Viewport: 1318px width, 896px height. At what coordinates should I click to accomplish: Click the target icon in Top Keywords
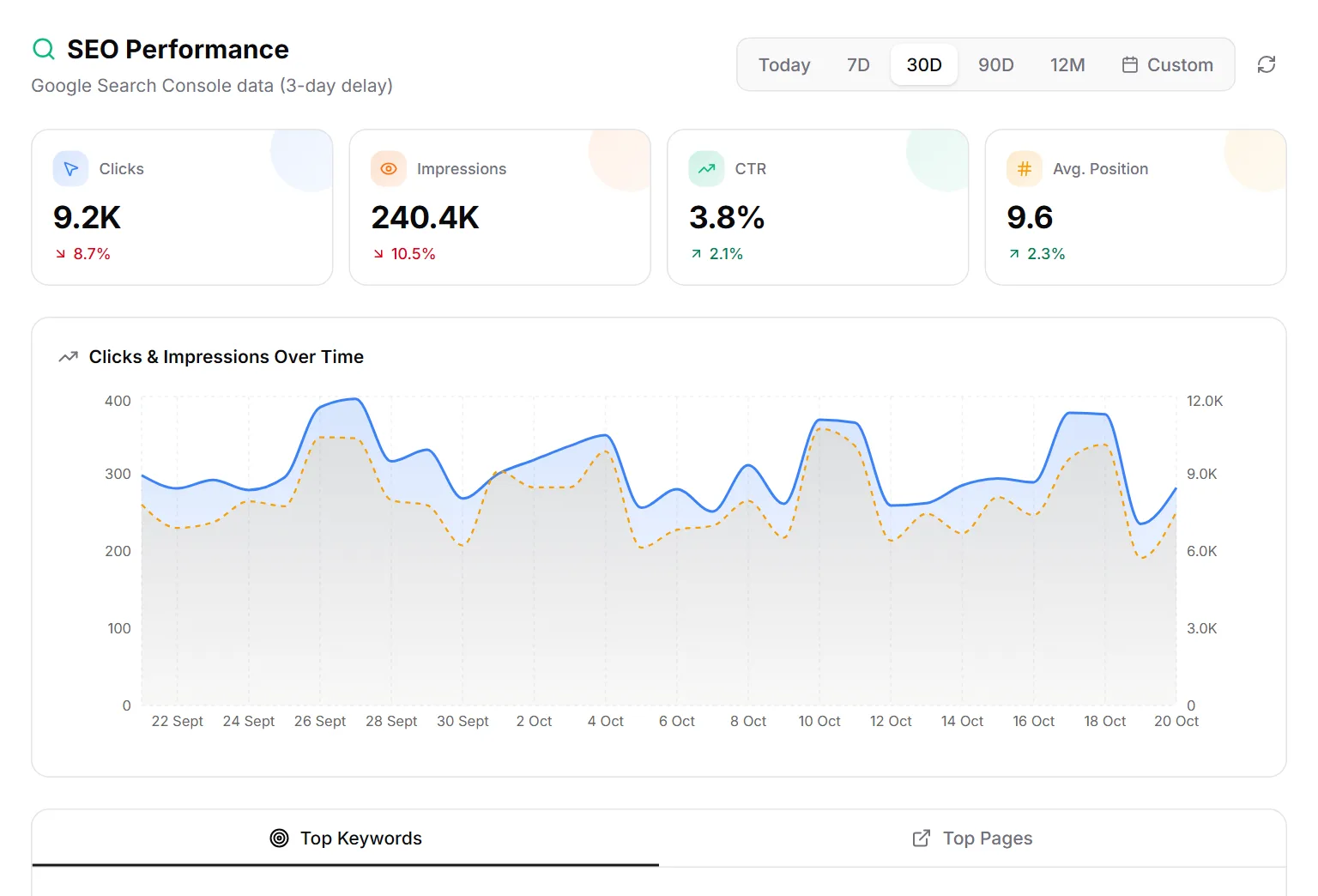pos(279,838)
